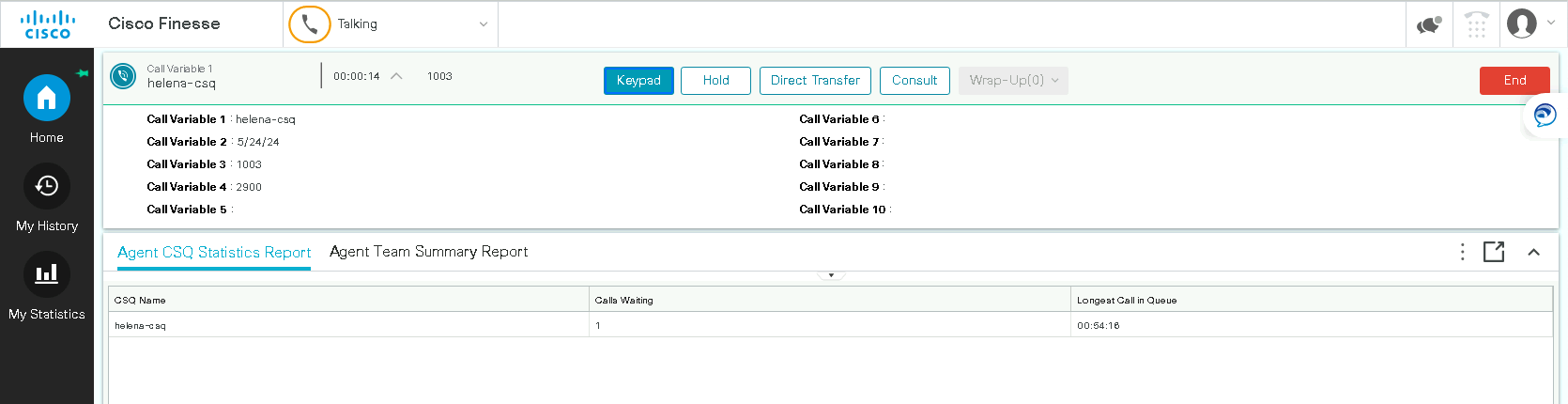Open the Wrap-Up(0) dropdown
The image size is (1568, 404).
tap(1013, 81)
